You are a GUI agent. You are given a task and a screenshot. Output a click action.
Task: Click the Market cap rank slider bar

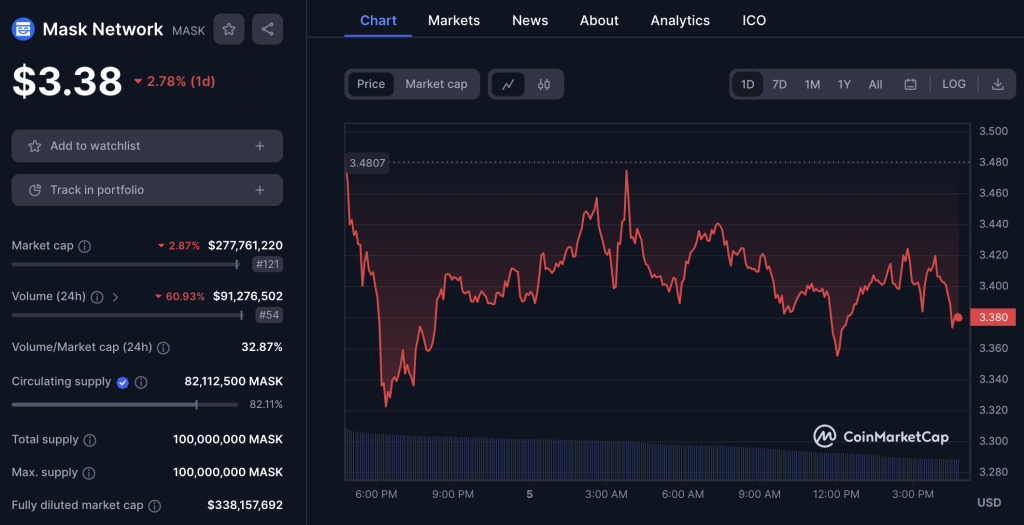[x=125, y=264]
